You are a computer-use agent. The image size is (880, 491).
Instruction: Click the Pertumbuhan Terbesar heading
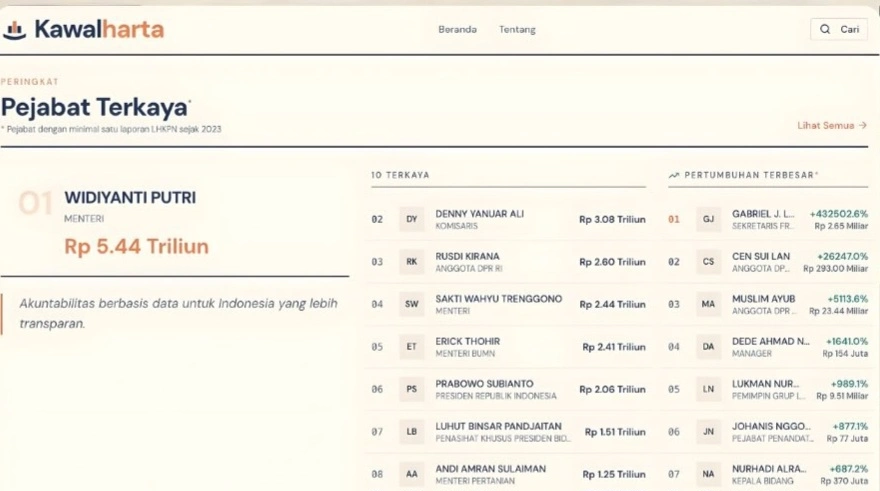[x=751, y=175]
